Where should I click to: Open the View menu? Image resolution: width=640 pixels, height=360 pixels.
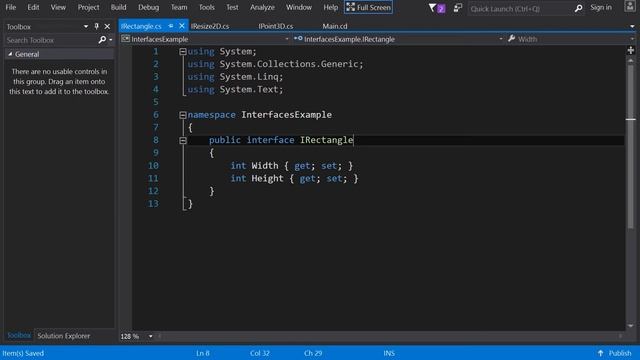click(58, 7)
